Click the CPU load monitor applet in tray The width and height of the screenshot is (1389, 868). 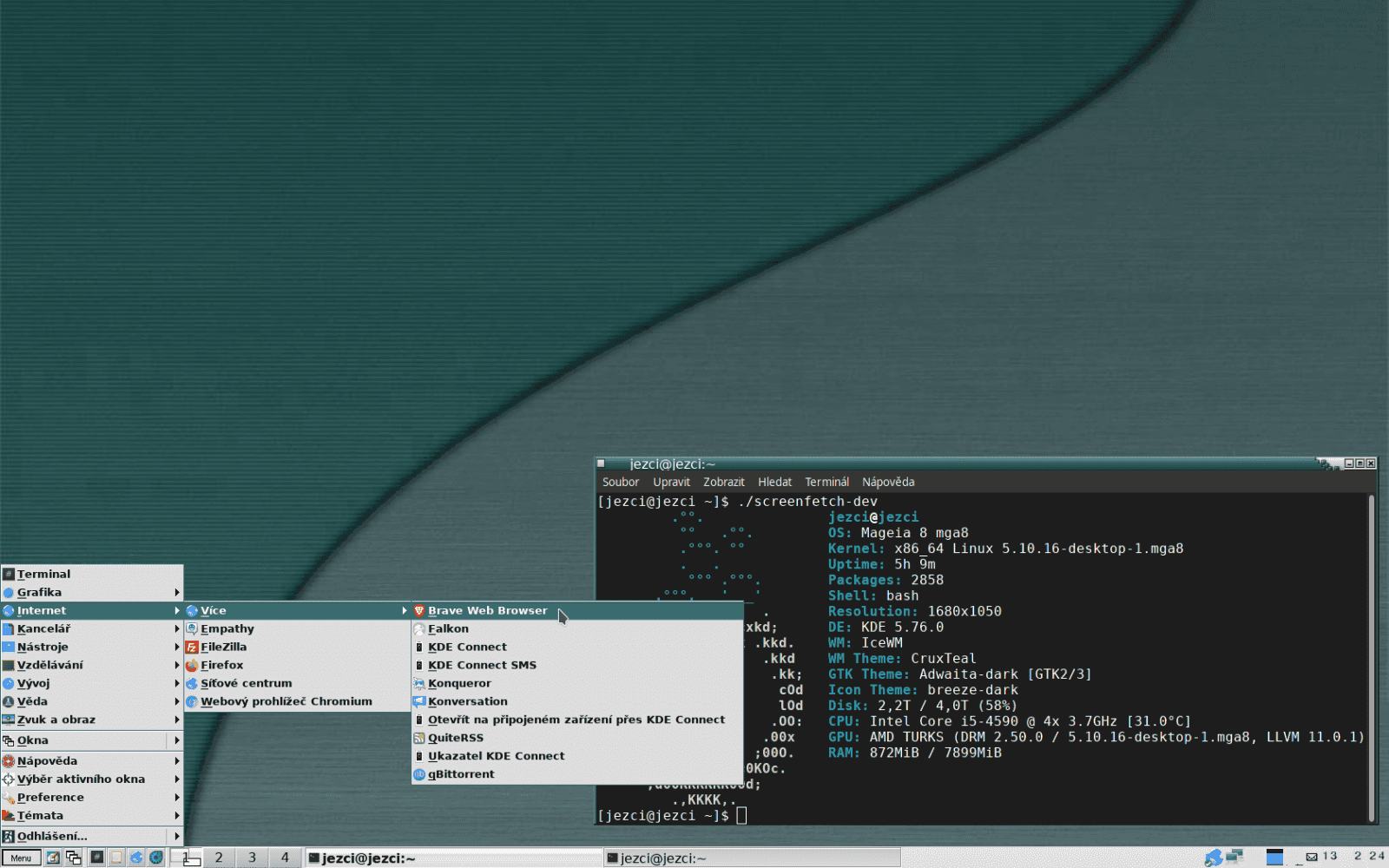coord(1274,858)
